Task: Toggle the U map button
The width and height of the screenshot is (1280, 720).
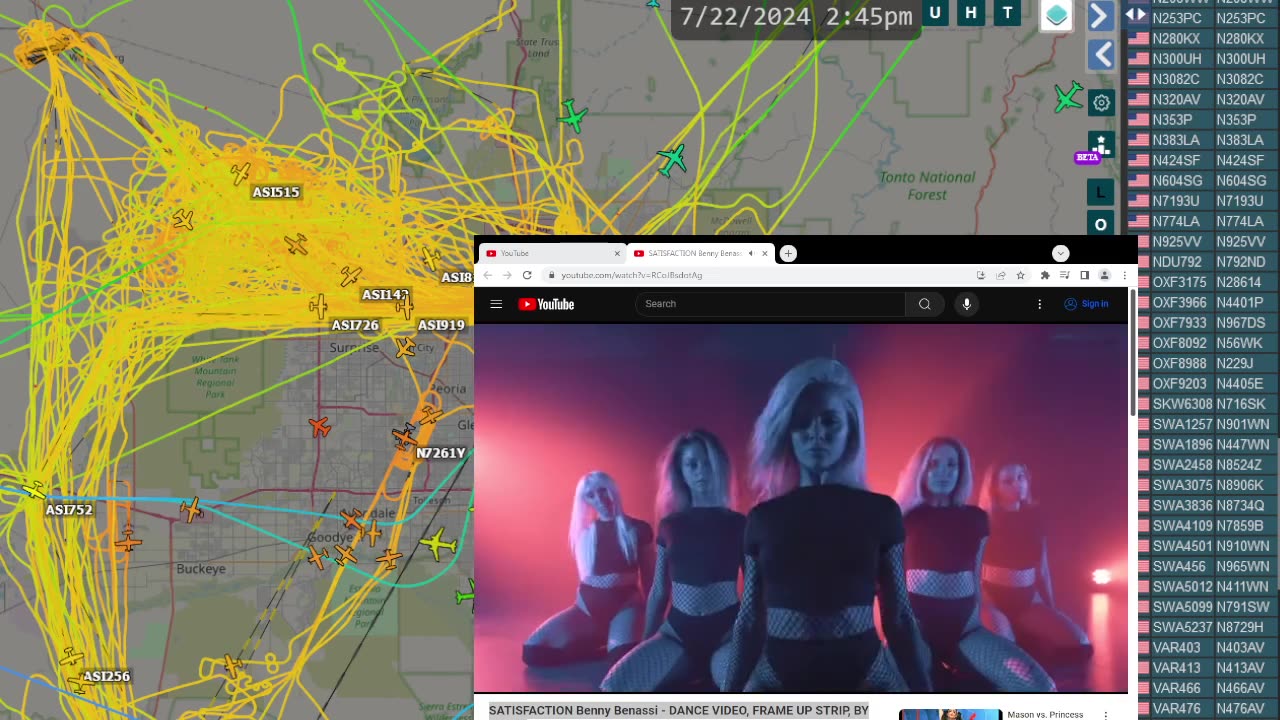Action: pos(935,12)
